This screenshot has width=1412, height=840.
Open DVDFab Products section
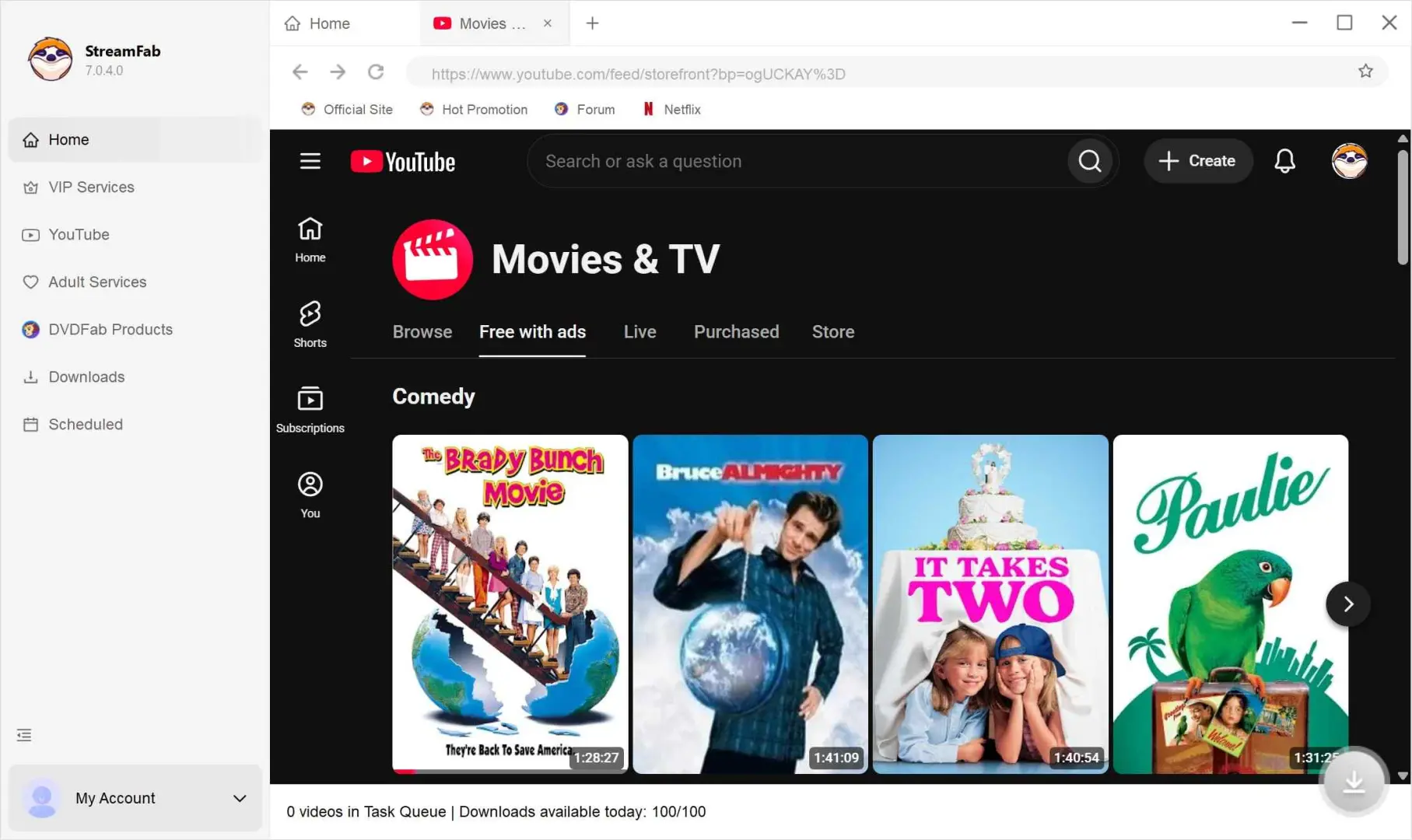135,330
